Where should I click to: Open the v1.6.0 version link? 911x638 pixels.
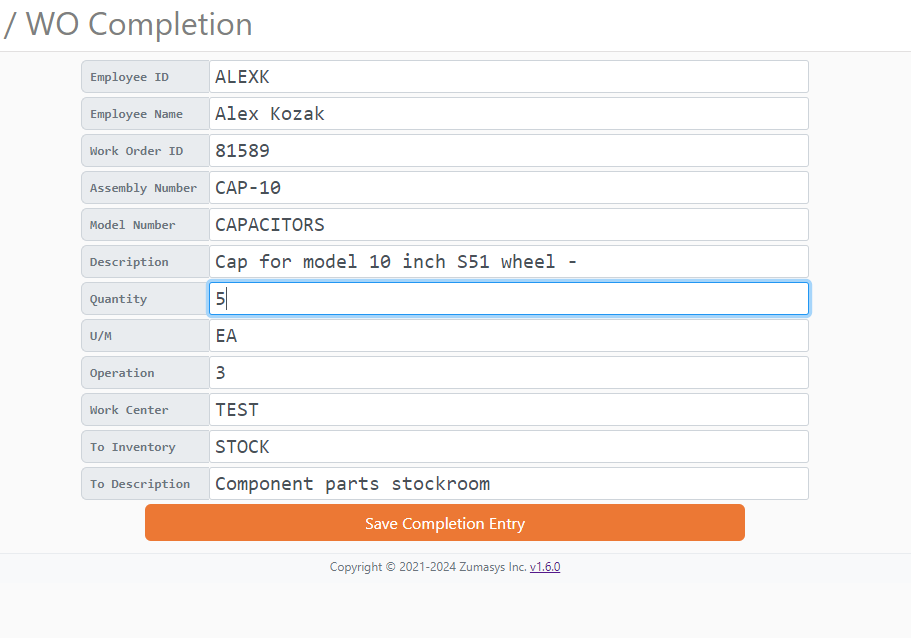click(x=544, y=566)
